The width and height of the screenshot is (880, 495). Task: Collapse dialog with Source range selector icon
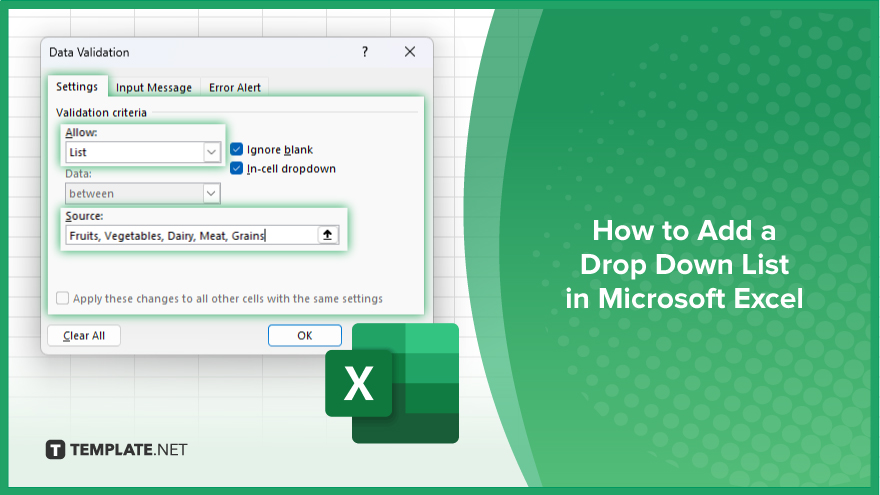click(328, 235)
